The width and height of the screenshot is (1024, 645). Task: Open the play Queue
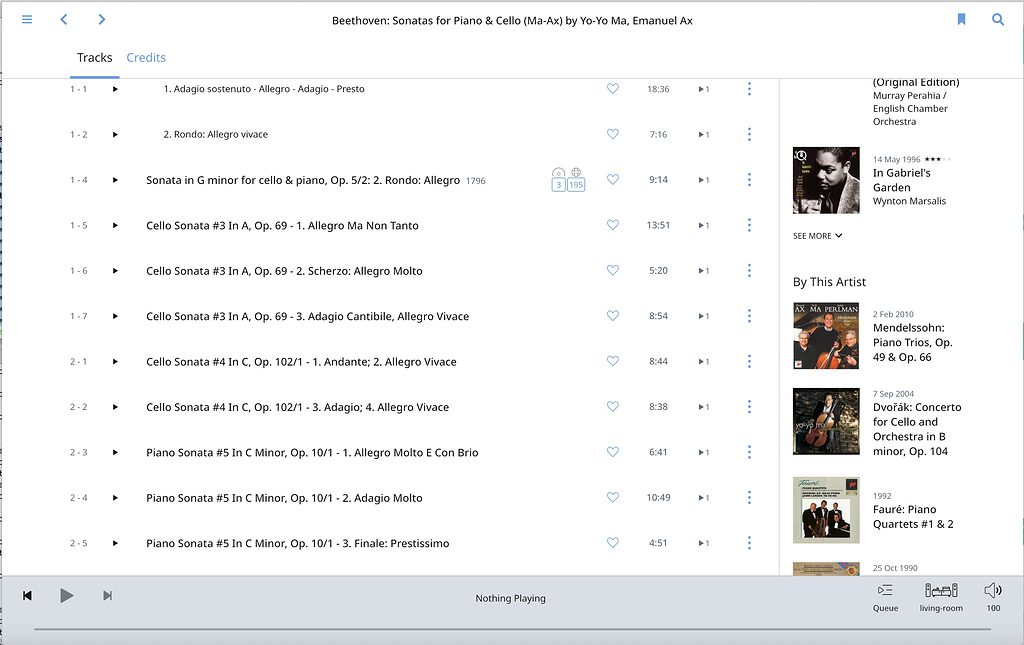tap(885, 596)
